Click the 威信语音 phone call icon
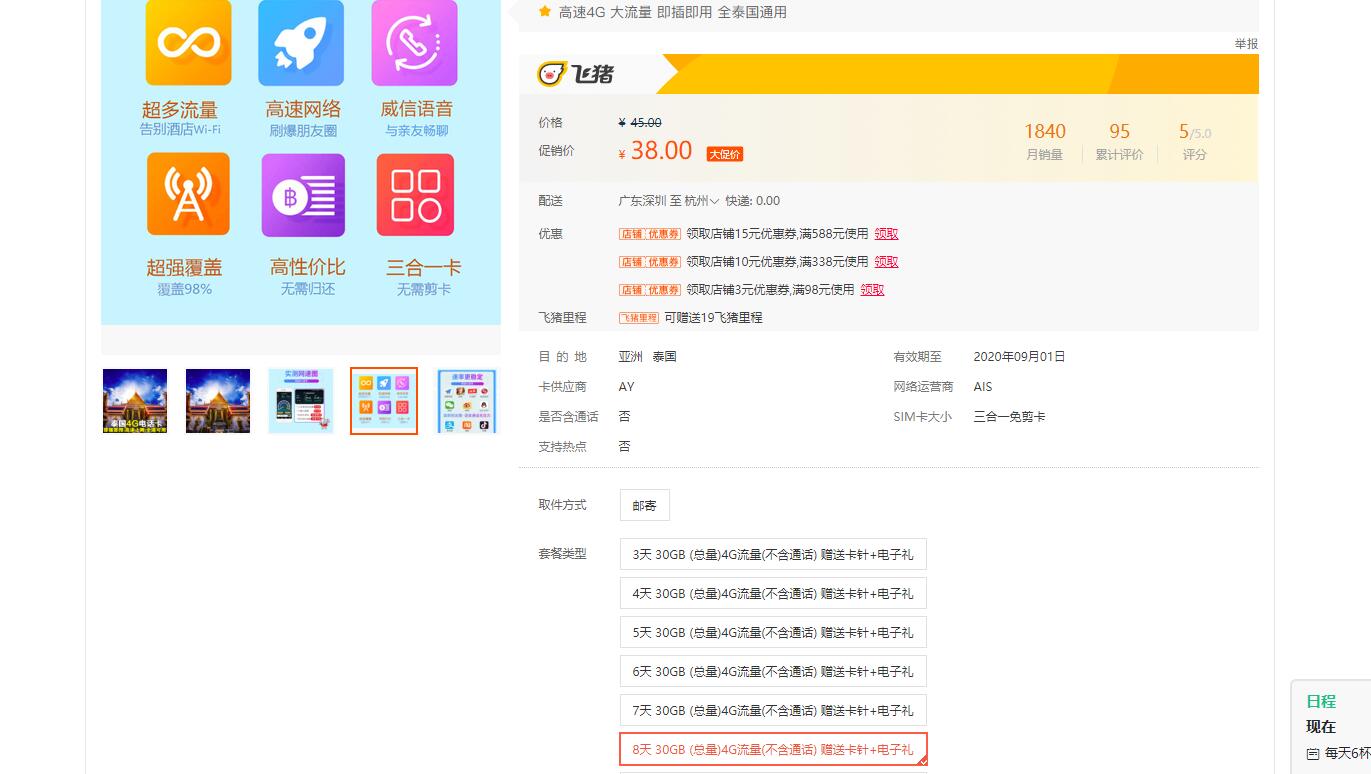This screenshot has height=774, width=1371. pyautogui.click(x=414, y=42)
